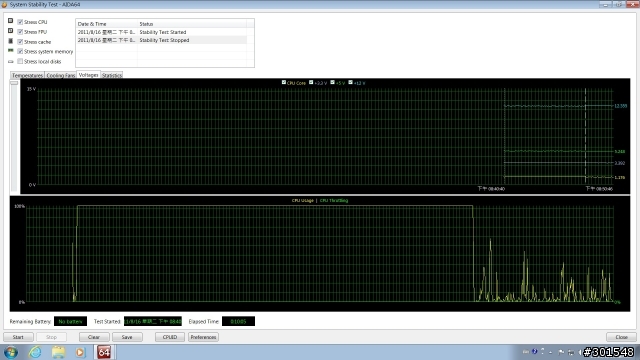The image size is (640, 360).
Task: Click the No battery status field
Action: coord(70,322)
